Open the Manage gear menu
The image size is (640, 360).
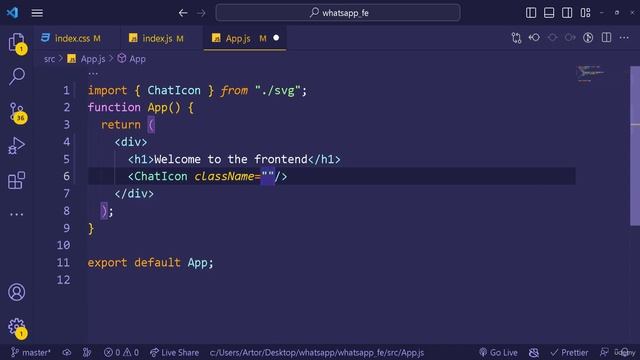click(17, 327)
